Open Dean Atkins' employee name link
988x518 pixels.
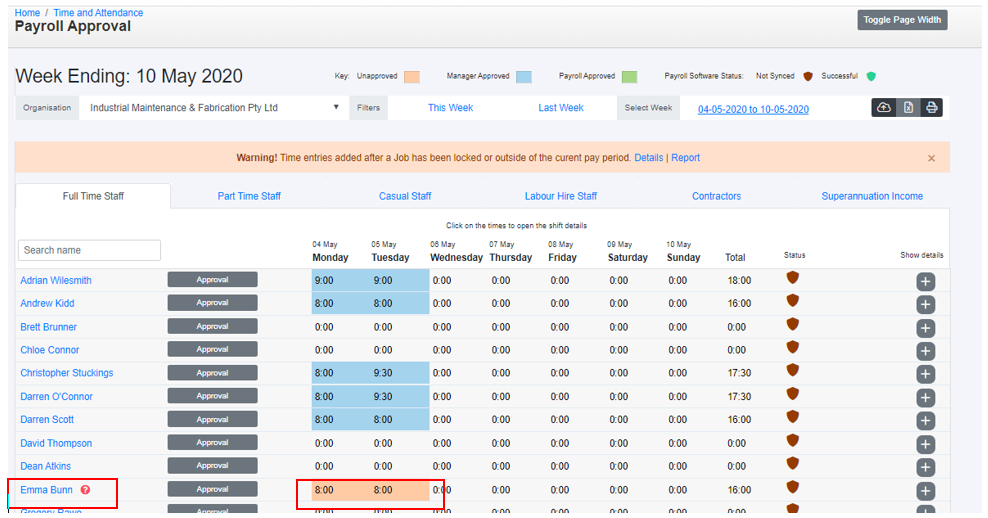click(45, 466)
